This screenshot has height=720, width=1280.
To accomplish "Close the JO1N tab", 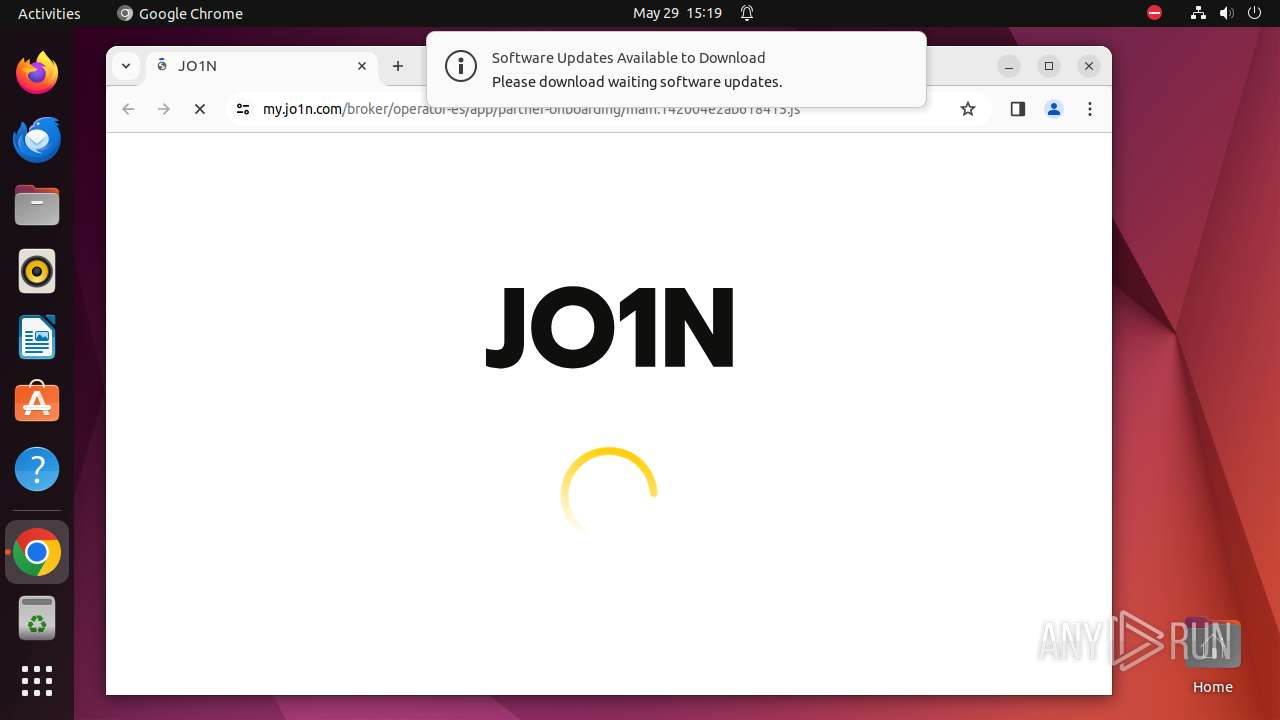I will 362,66.
